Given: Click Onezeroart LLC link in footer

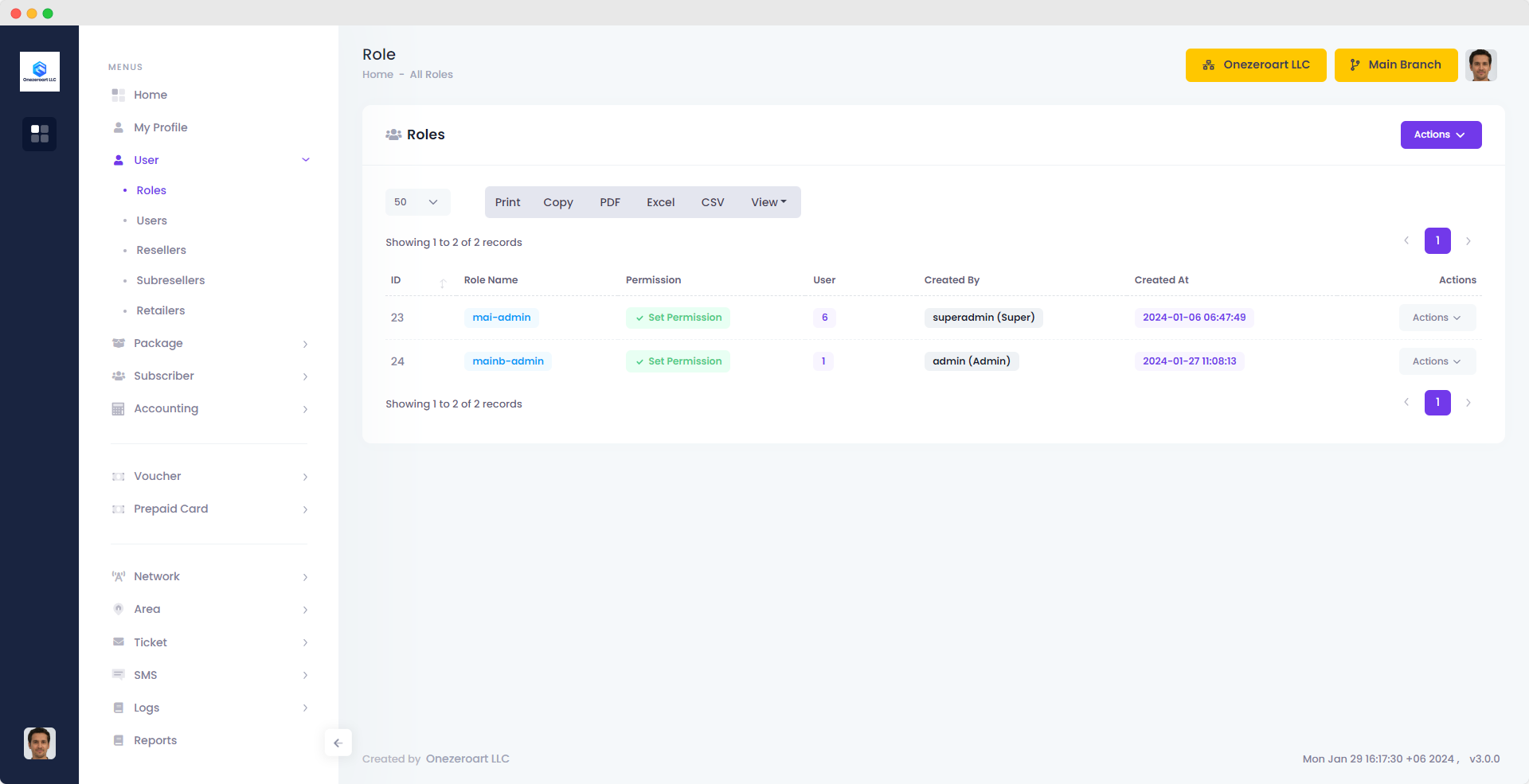Looking at the screenshot, I should (x=467, y=759).
